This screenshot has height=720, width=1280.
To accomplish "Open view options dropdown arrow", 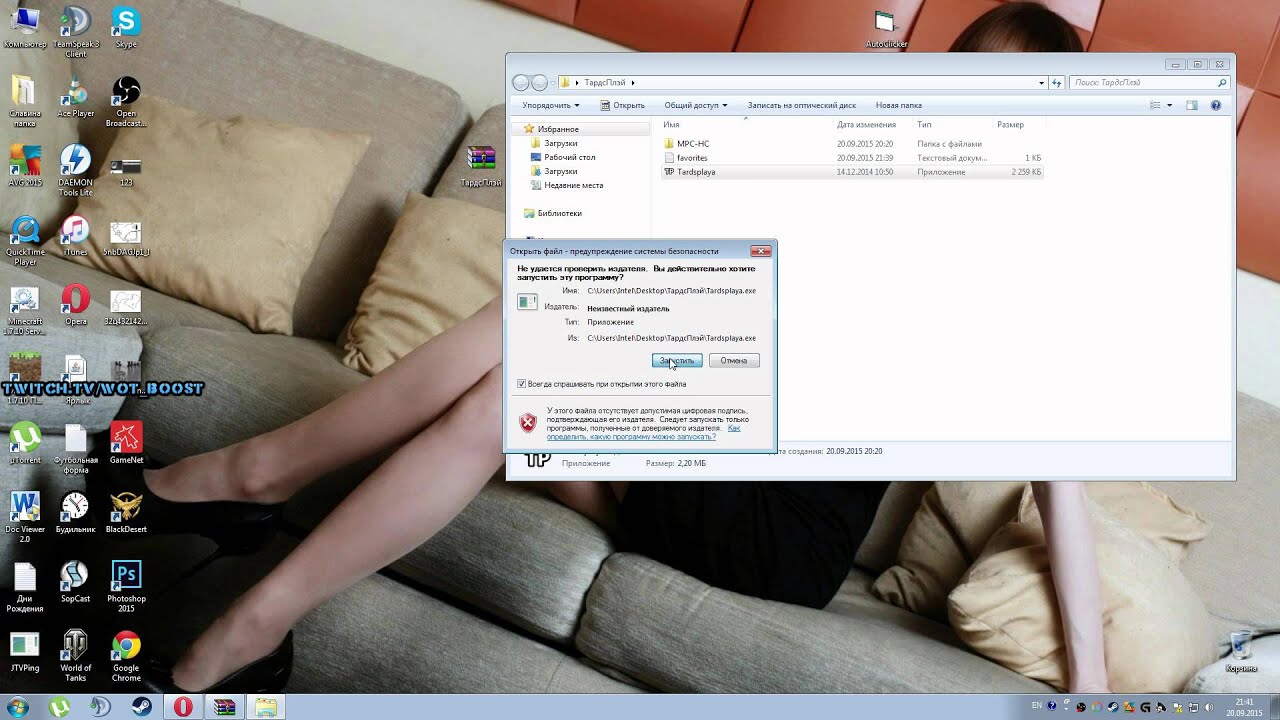I will (1169, 105).
